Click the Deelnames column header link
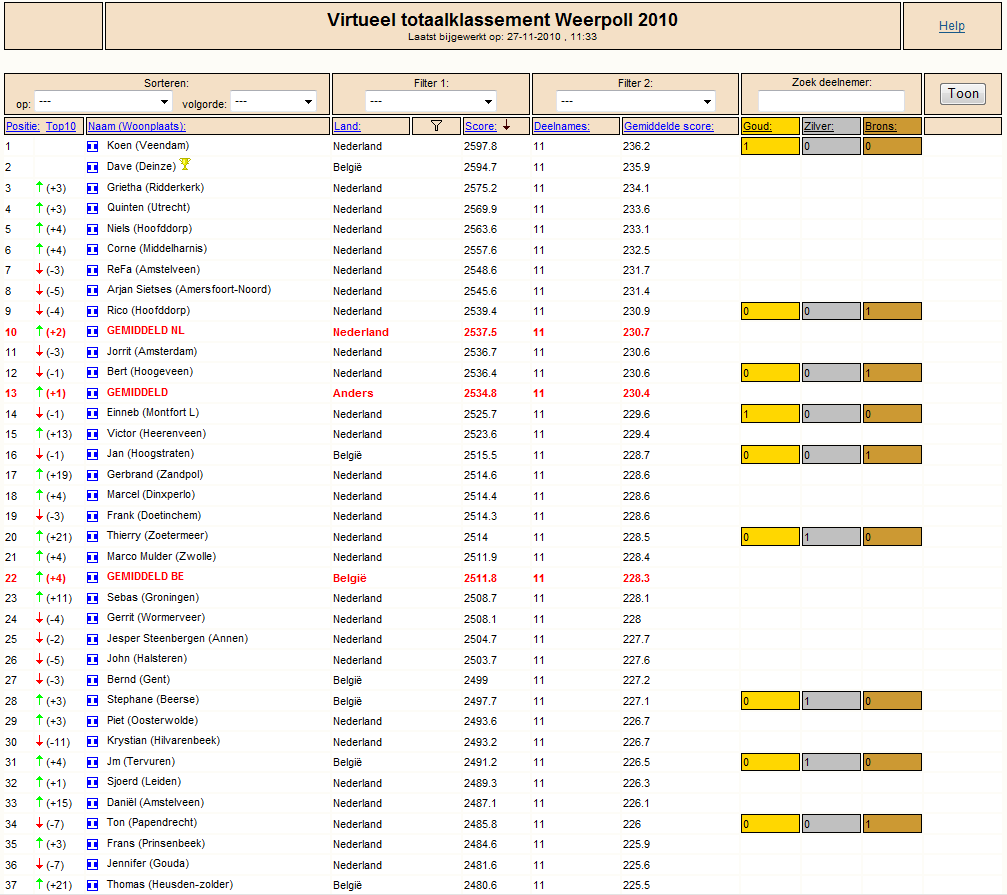The width and height of the screenshot is (1007, 895). click(561, 127)
